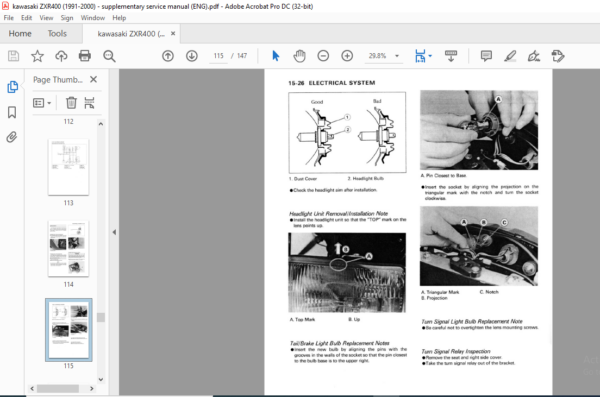Click the read mode keyboard icon
Screen dimensions: 600x397
click(451, 56)
